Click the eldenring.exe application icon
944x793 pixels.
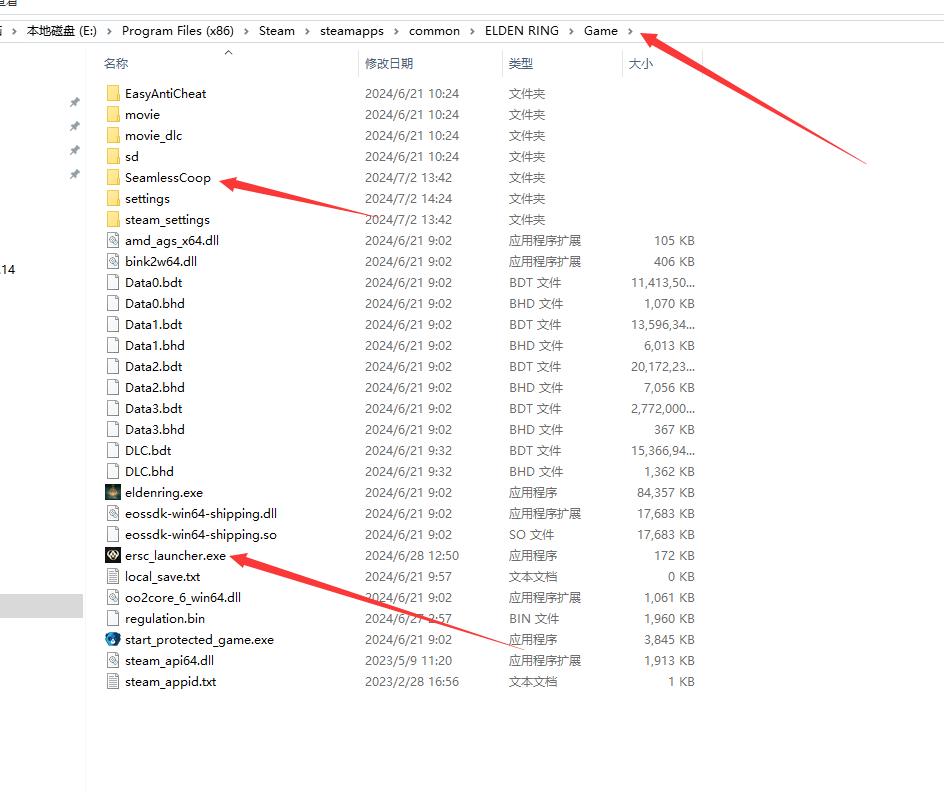tap(113, 493)
